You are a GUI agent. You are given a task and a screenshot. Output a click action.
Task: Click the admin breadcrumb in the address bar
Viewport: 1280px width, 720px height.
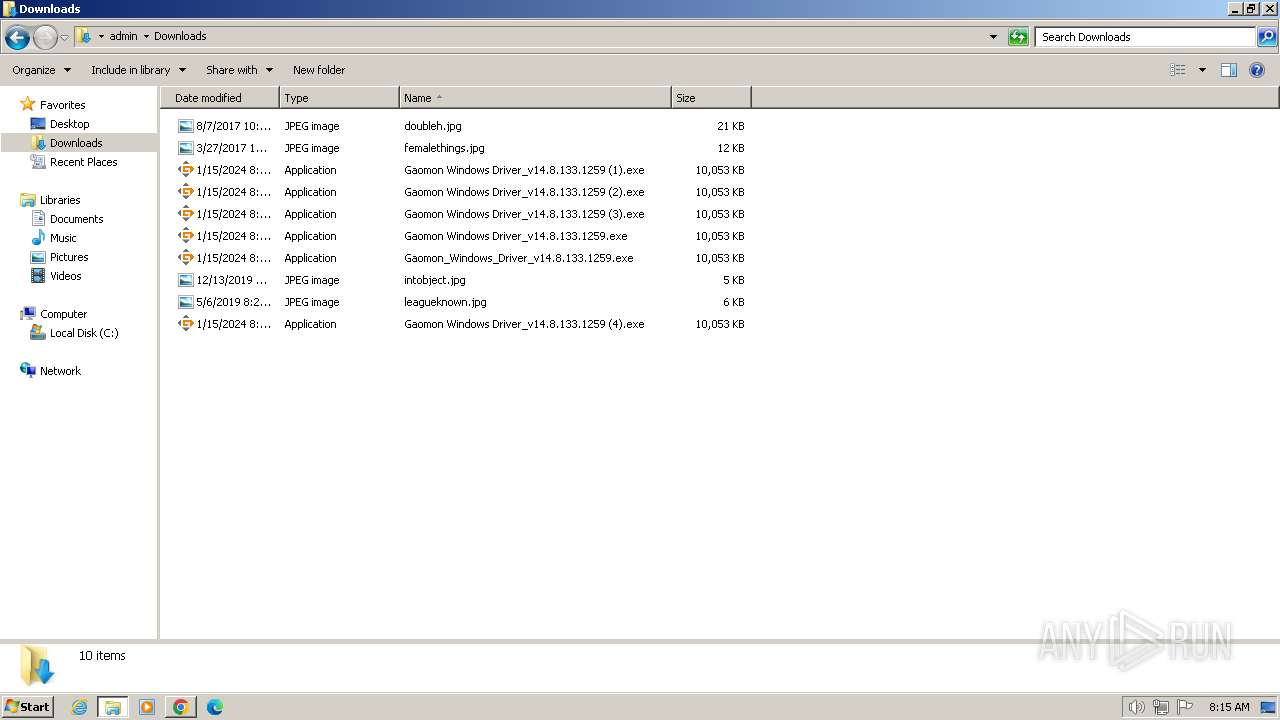[123, 37]
